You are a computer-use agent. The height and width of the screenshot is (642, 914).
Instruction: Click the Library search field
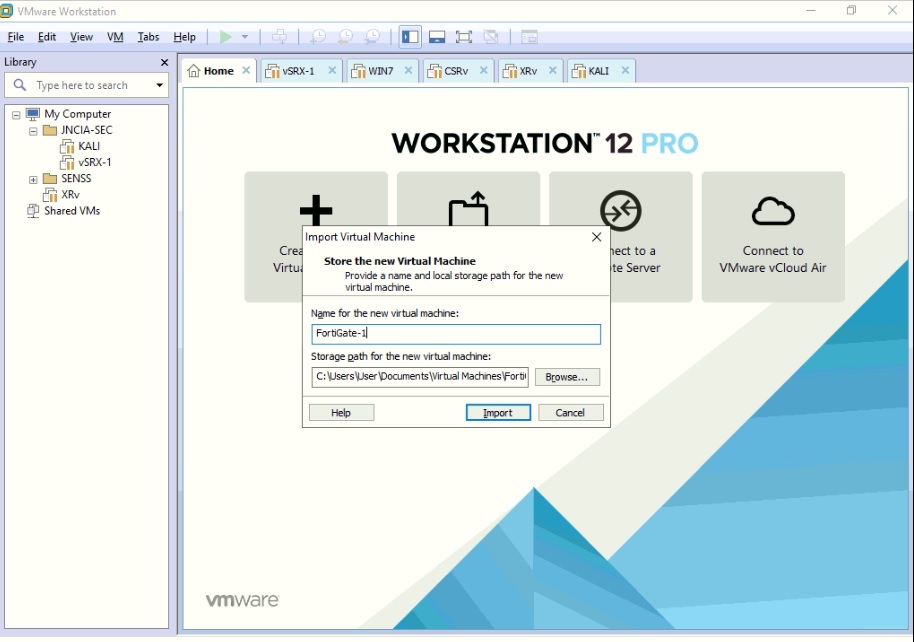coord(86,85)
